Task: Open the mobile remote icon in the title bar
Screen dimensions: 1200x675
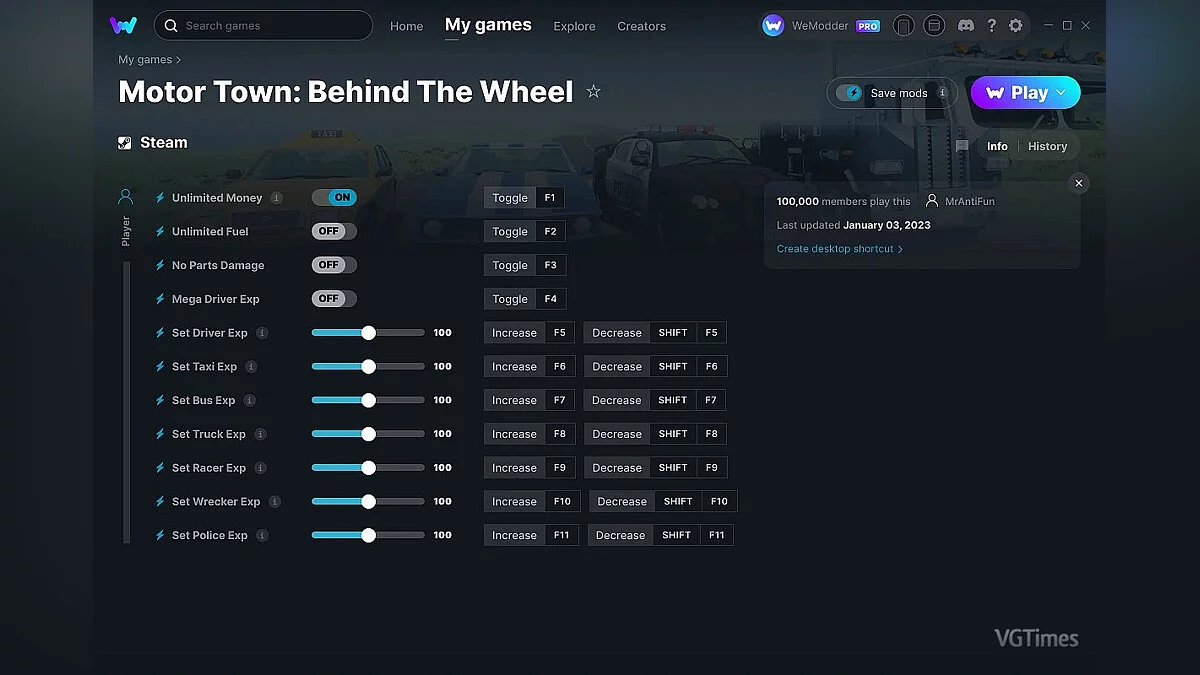Action: (x=903, y=25)
